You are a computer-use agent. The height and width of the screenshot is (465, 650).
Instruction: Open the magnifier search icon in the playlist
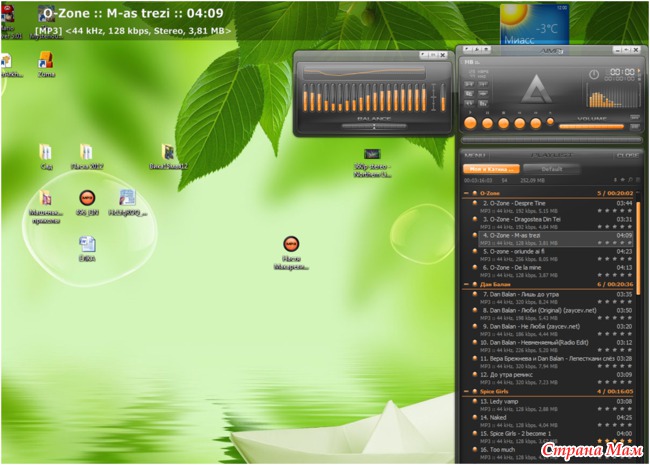(x=630, y=180)
